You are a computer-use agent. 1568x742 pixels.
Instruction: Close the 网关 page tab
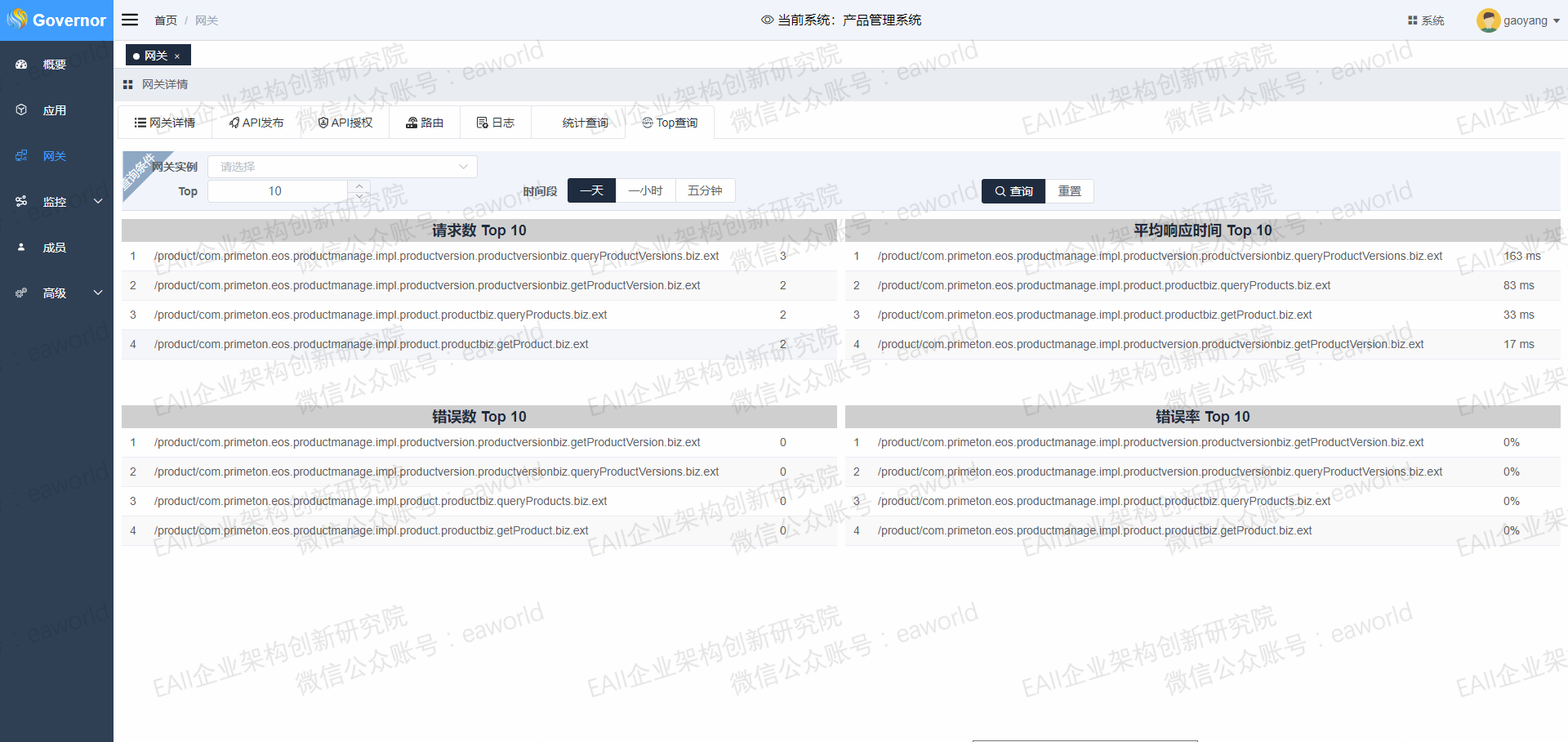coord(177,56)
